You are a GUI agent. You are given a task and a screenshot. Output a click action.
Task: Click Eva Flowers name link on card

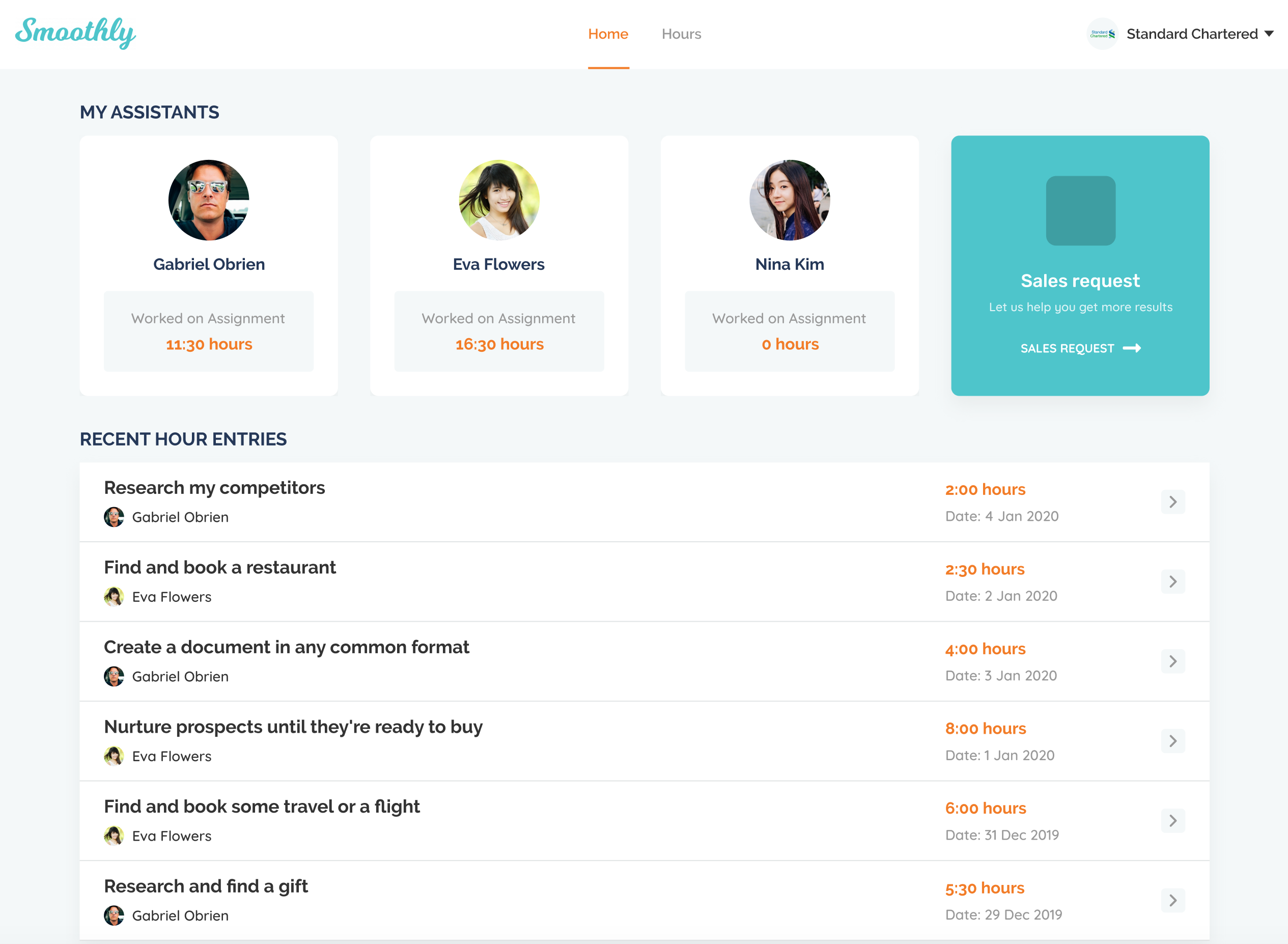click(498, 264)
